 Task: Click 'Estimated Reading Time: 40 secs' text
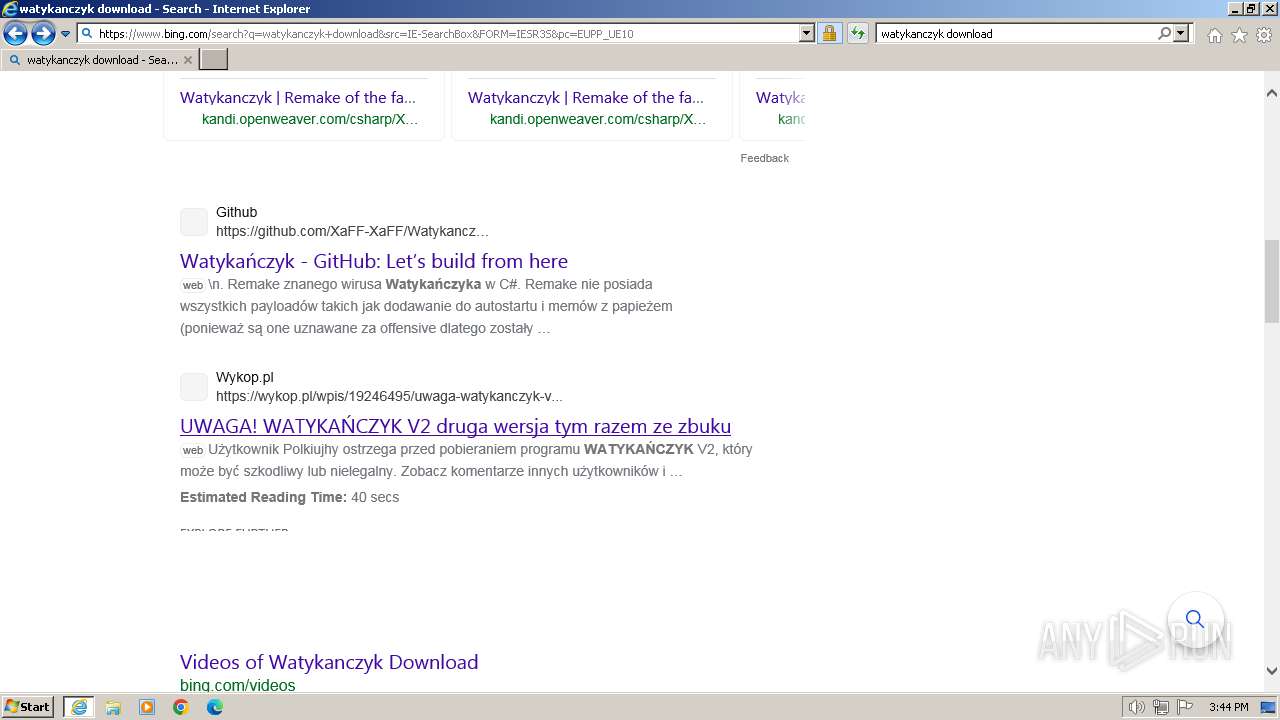[x=289, y=497]
